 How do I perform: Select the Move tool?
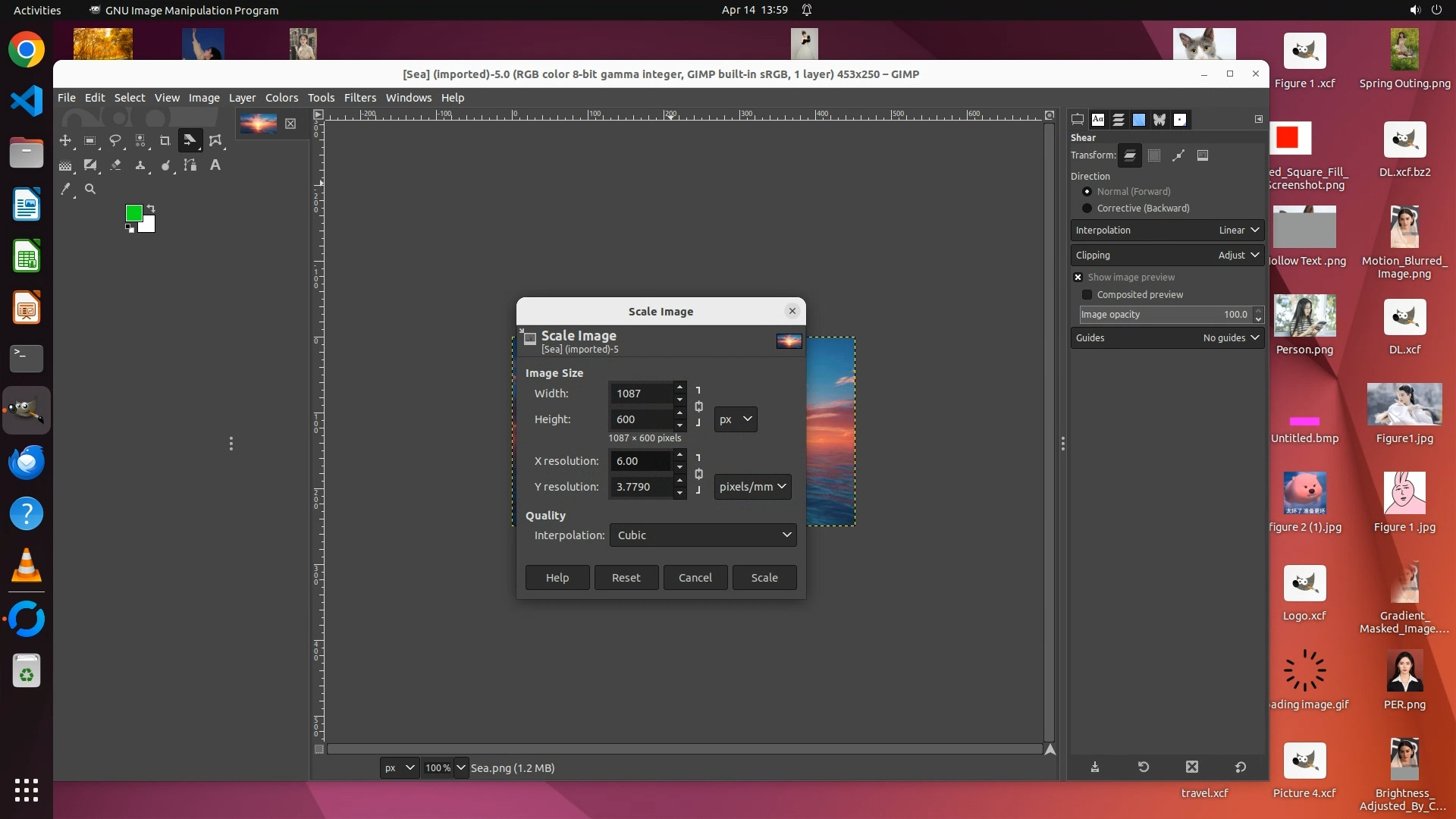pos(65,140)
